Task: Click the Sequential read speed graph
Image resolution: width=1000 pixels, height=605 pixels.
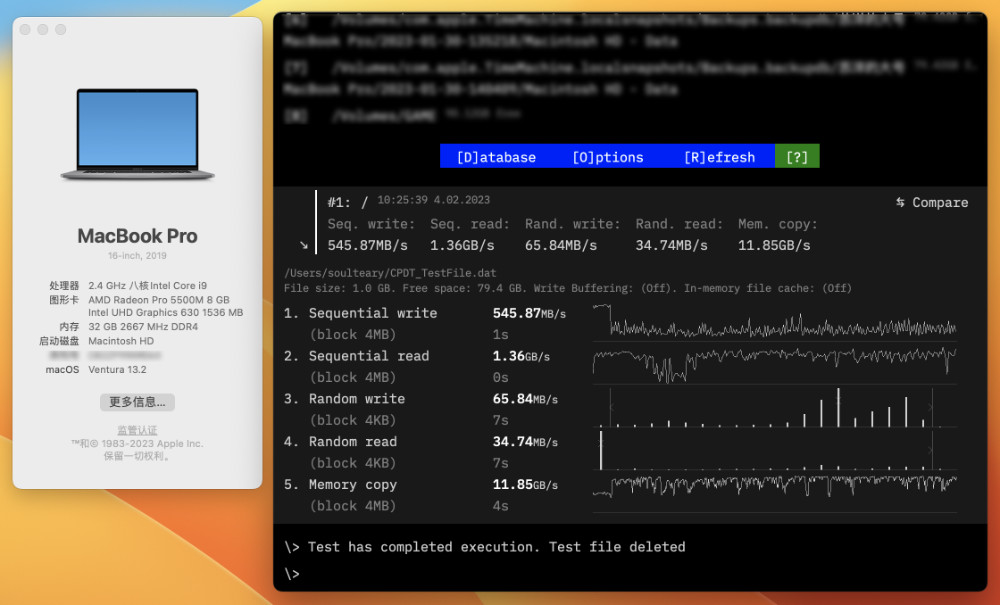Action: [774, 365]
